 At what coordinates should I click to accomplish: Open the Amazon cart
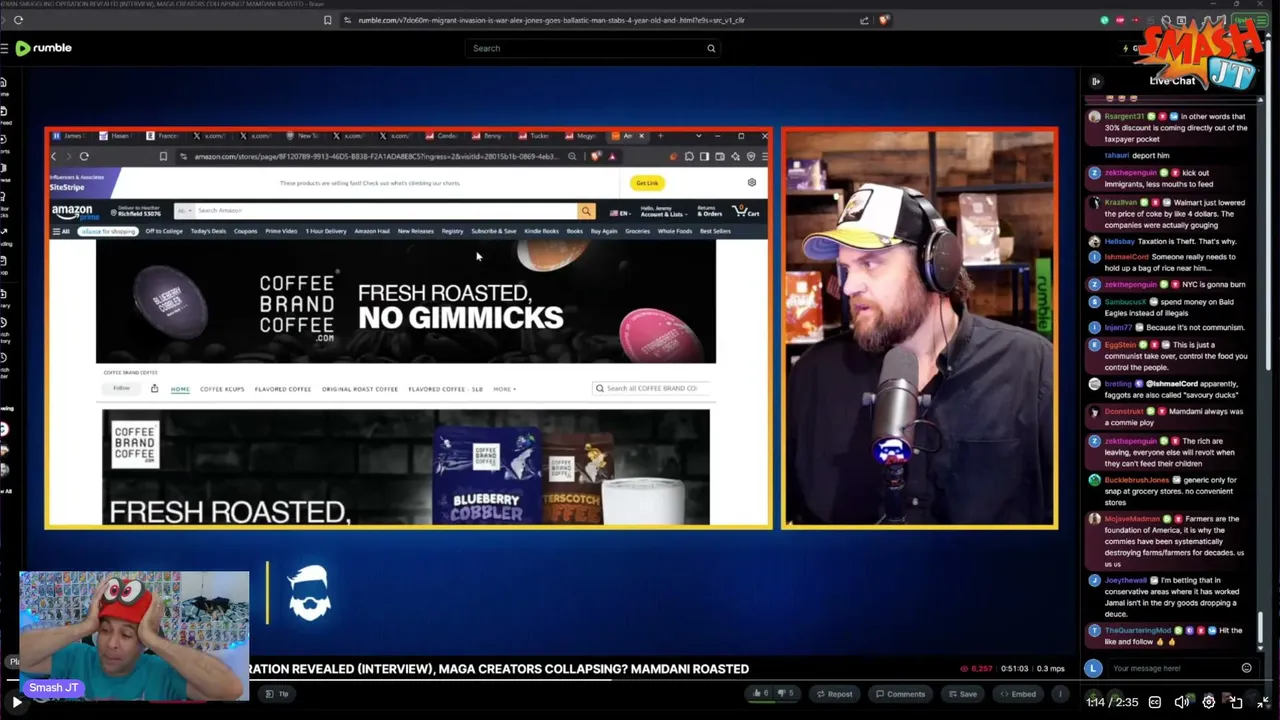pyautogui.click(x=746, y=212)
